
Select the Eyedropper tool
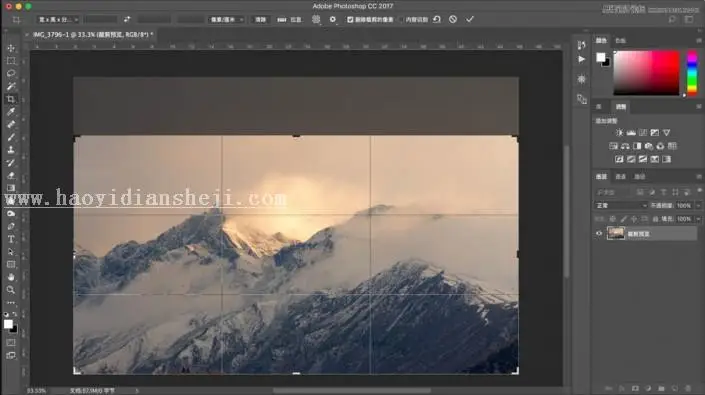coord(11,111)
